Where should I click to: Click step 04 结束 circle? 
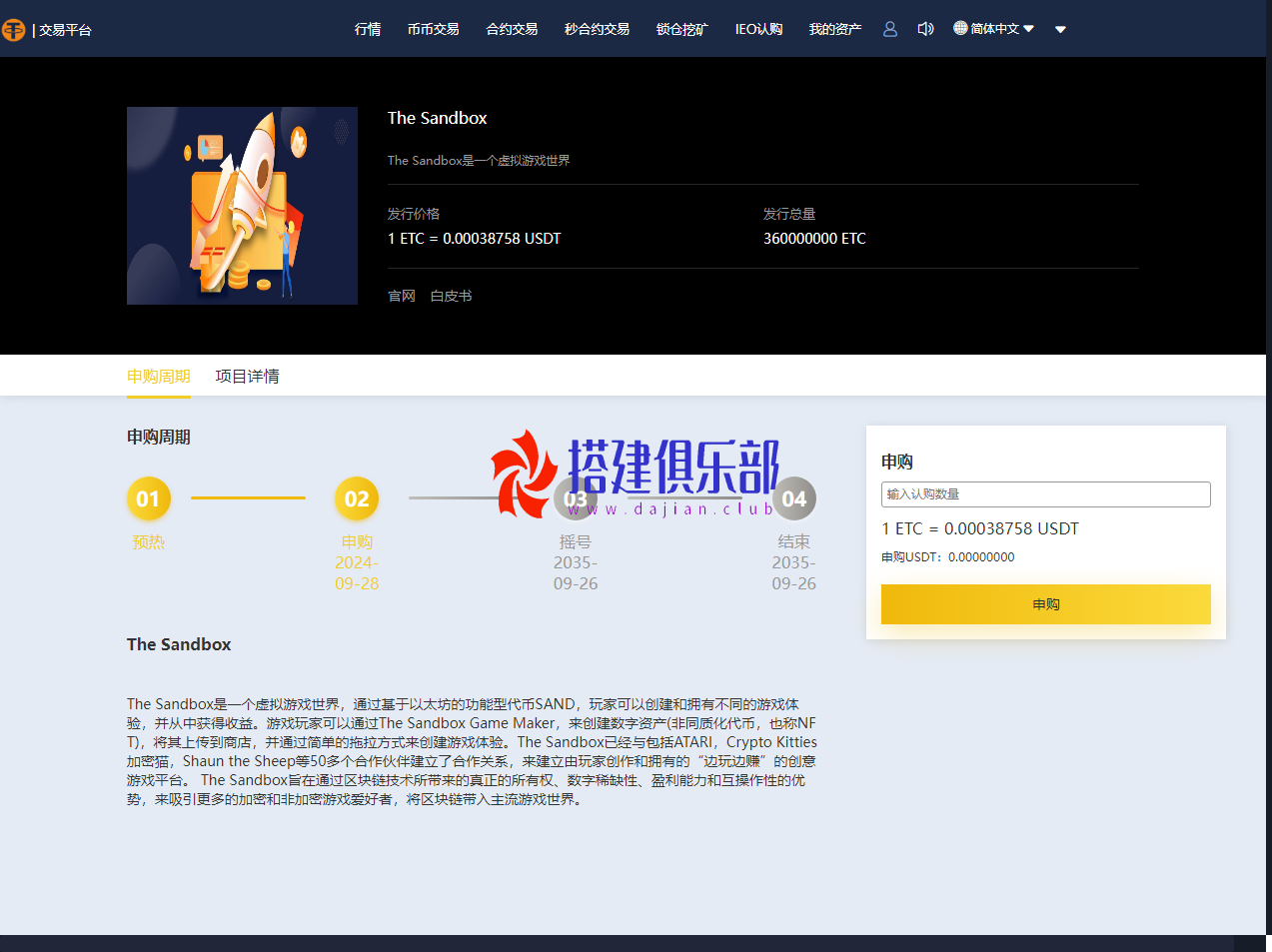794,498
